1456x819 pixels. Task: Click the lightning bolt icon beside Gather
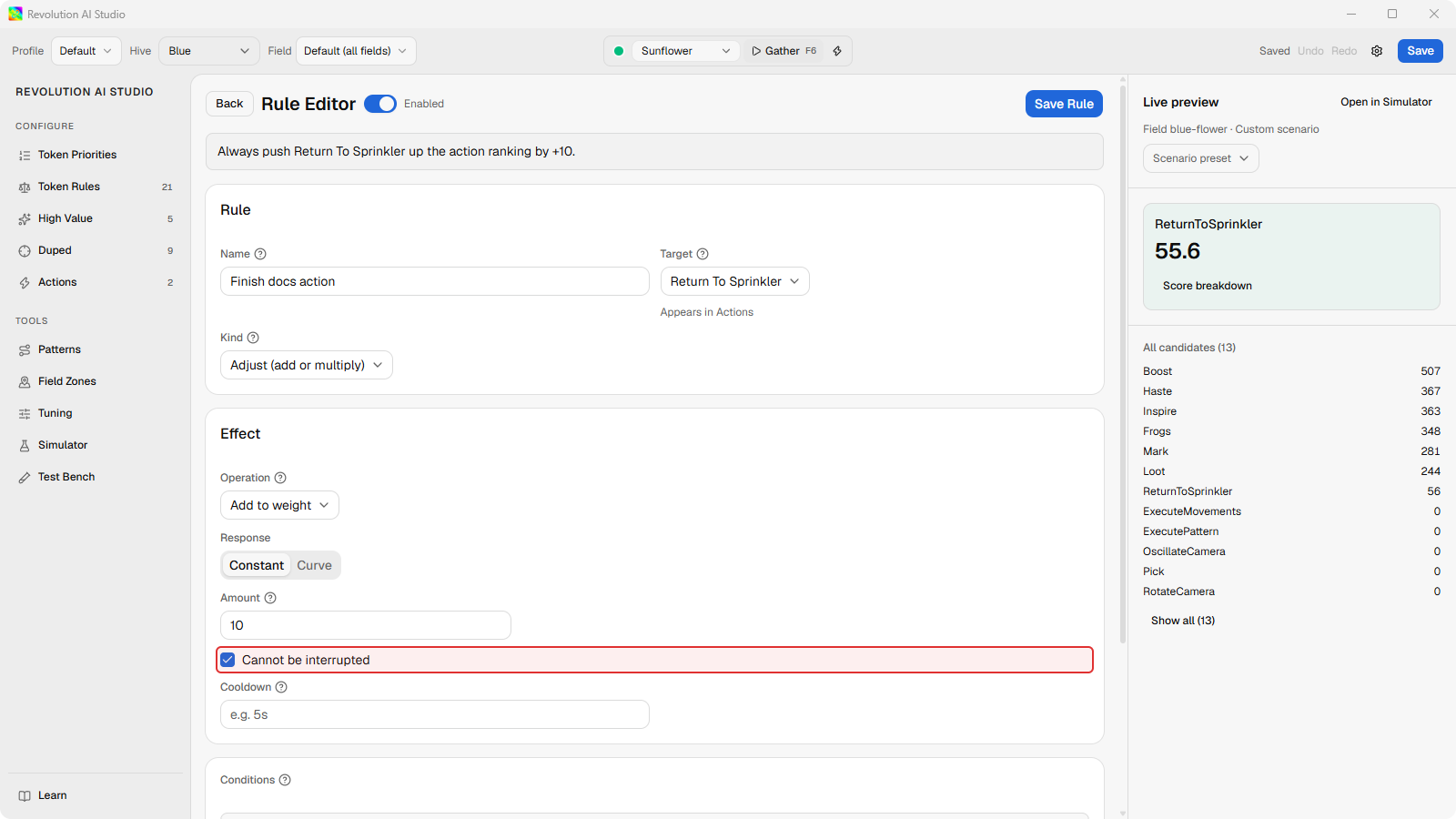tap(837, 51)
